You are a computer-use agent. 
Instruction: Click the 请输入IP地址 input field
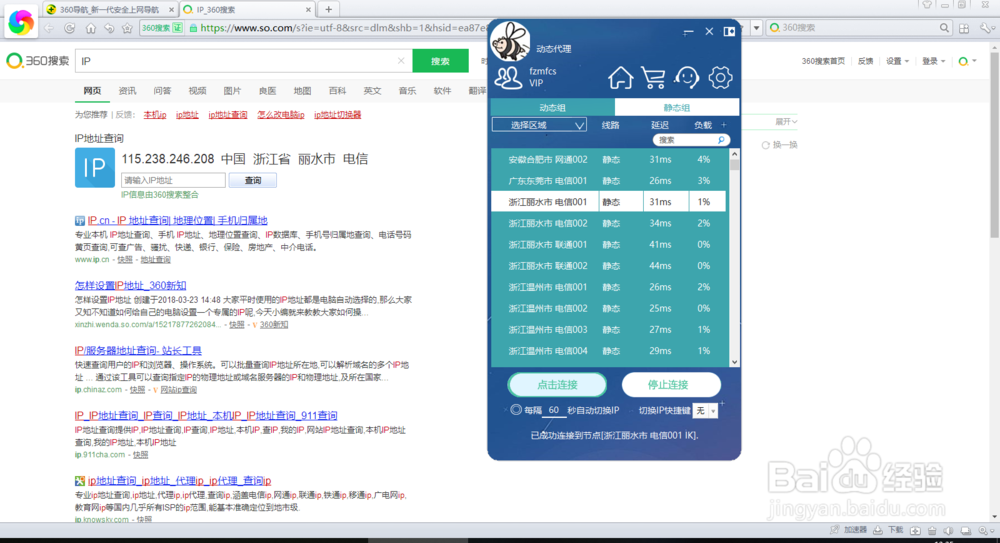point(173,181)
